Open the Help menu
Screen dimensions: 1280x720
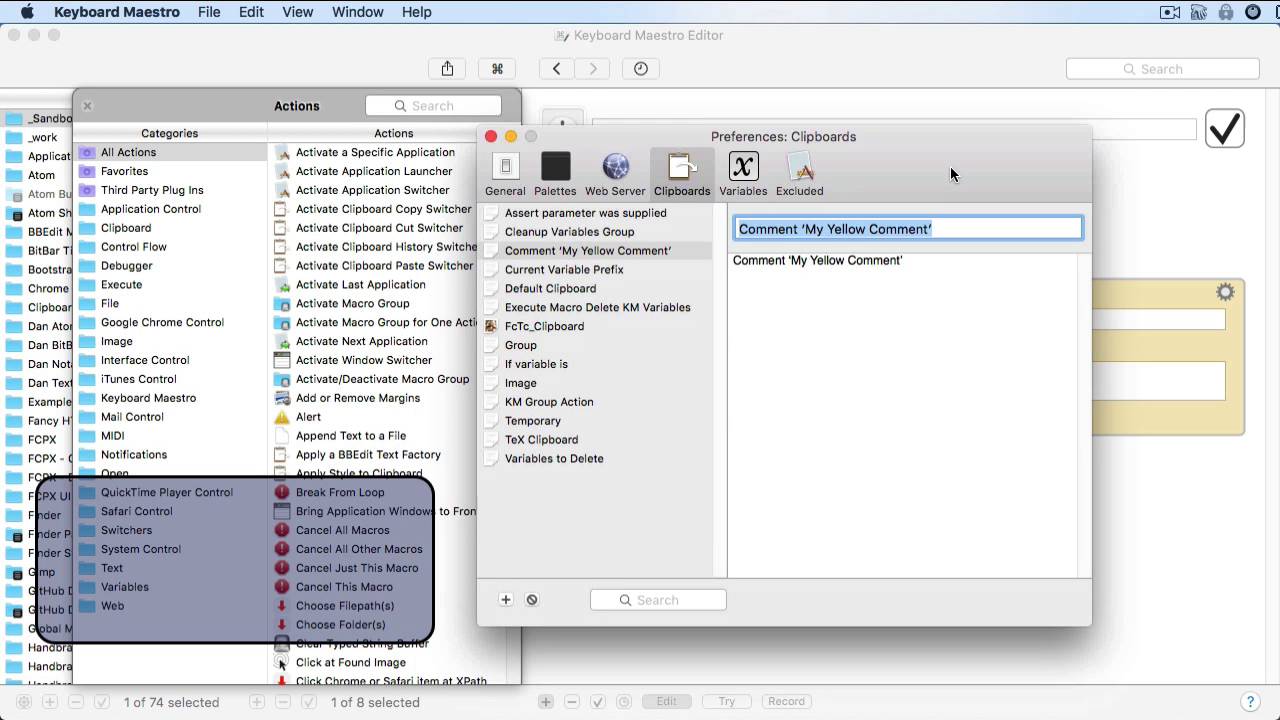click(x=416, y=12)
